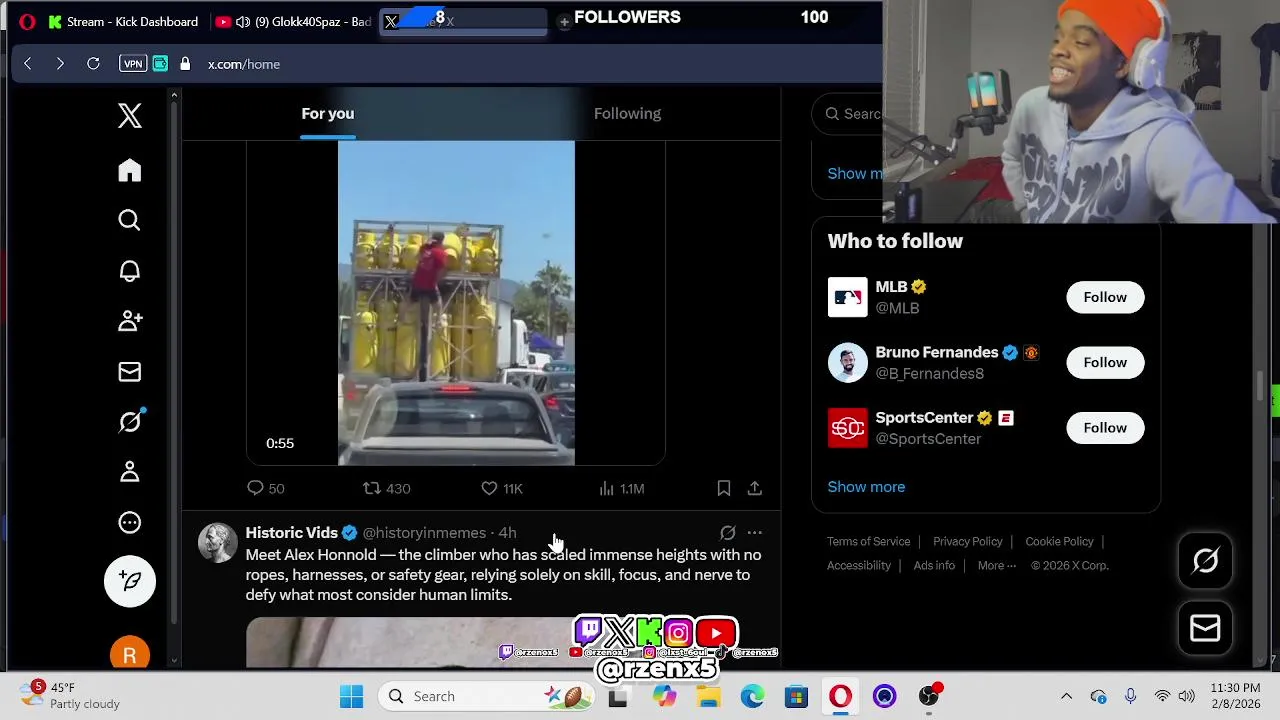
Task: Expand the More footer menu
Action: 996,565
